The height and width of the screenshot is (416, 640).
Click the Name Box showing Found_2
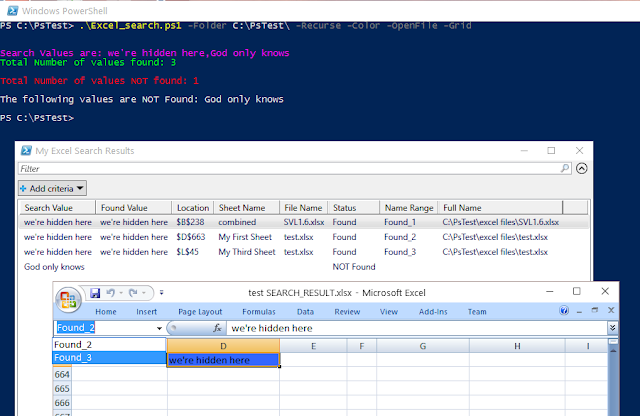[104, 328]
